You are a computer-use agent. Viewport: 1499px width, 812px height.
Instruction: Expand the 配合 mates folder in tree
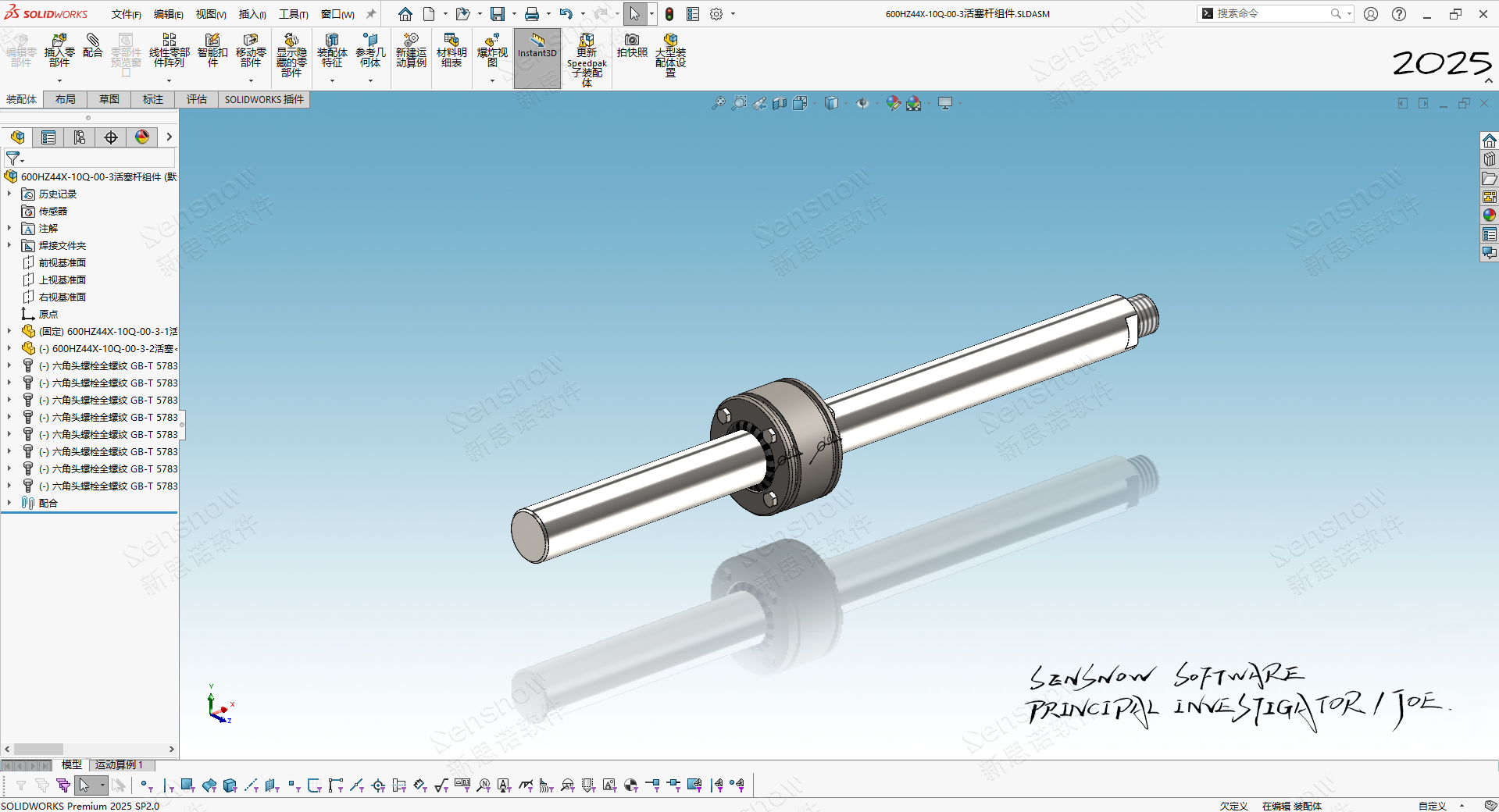pyautogui.click(x=9, y=503)
